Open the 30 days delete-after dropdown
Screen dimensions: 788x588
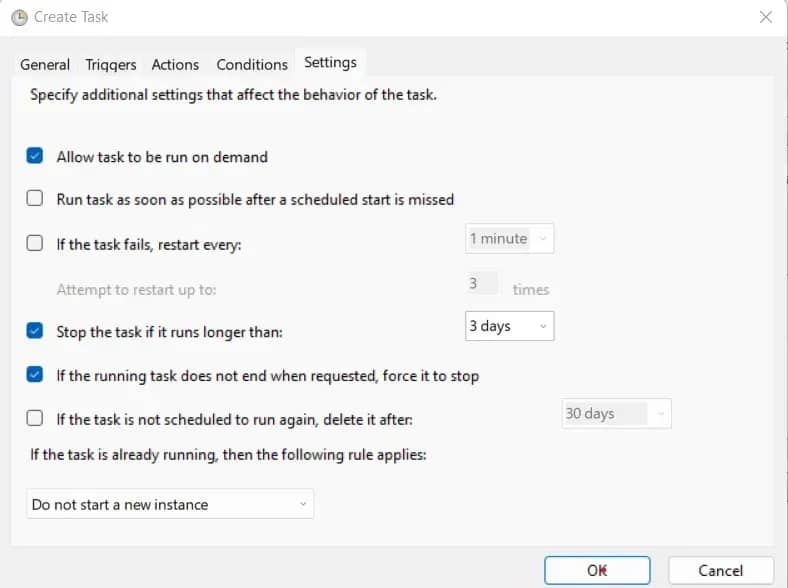[x=617, y=413]
